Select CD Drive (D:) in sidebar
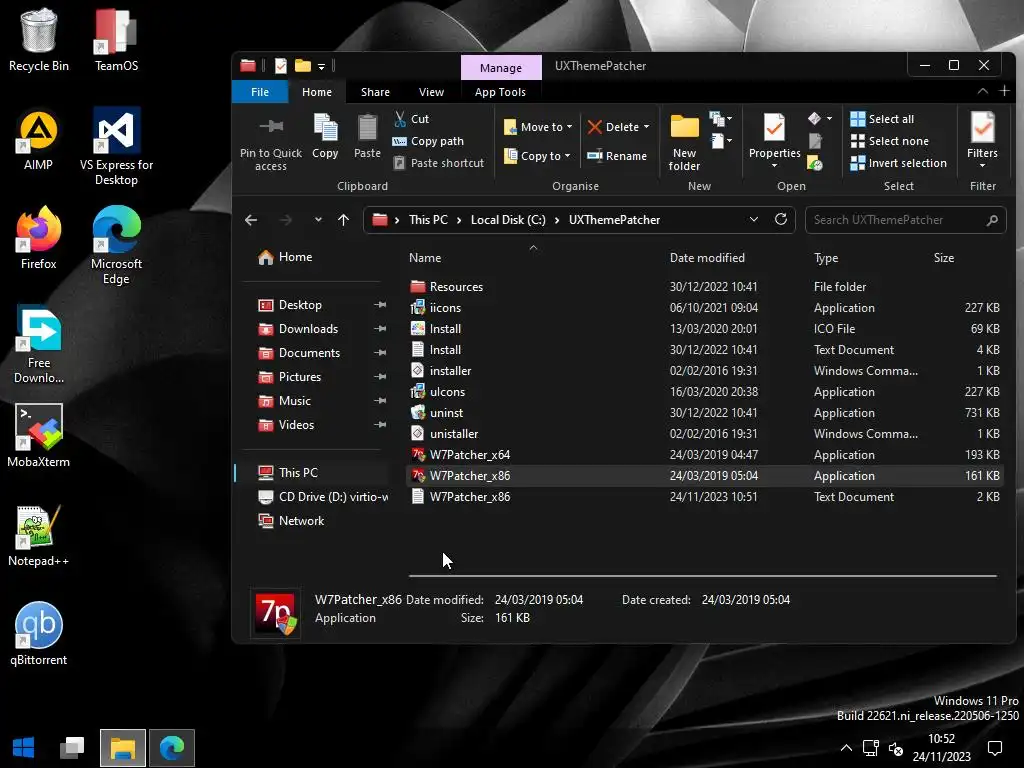1024x768 pixels. pos(323,497)
